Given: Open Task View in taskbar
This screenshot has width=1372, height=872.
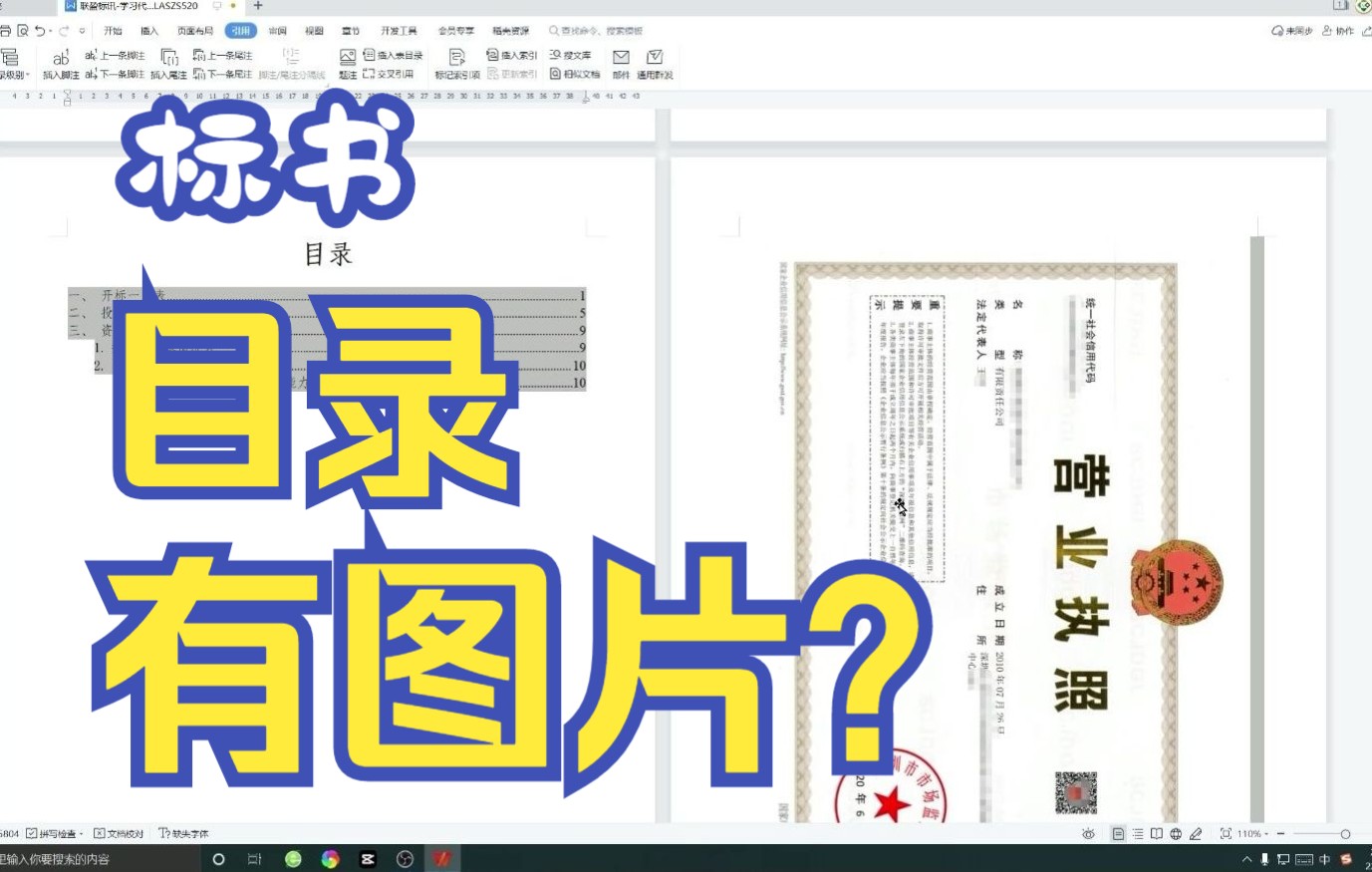Looking at the screenshot, I should click(254, 859).
